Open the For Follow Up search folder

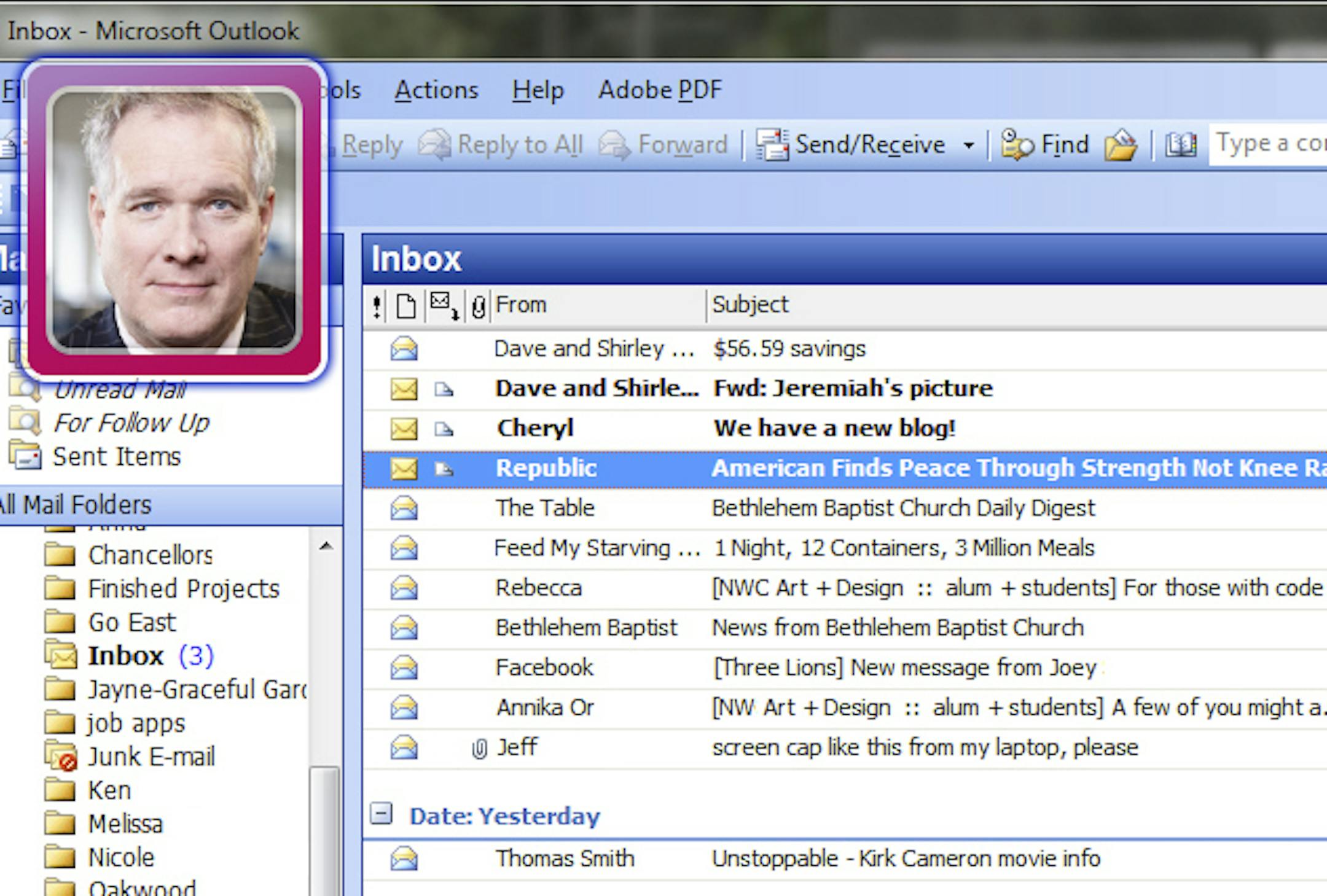(x=131, y=423)
